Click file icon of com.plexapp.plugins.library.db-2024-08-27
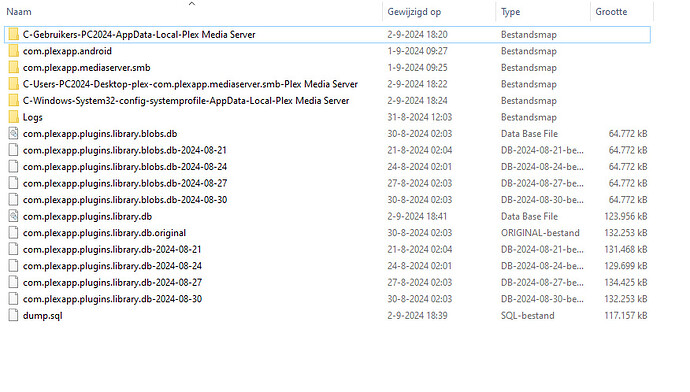 coord(14,282)
